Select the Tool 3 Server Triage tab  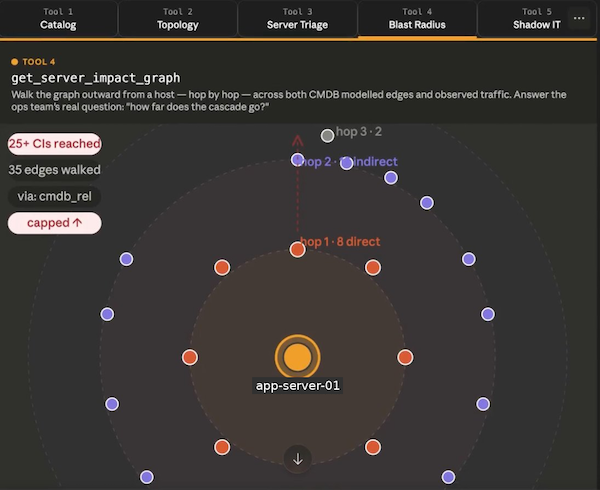(297, 18)
